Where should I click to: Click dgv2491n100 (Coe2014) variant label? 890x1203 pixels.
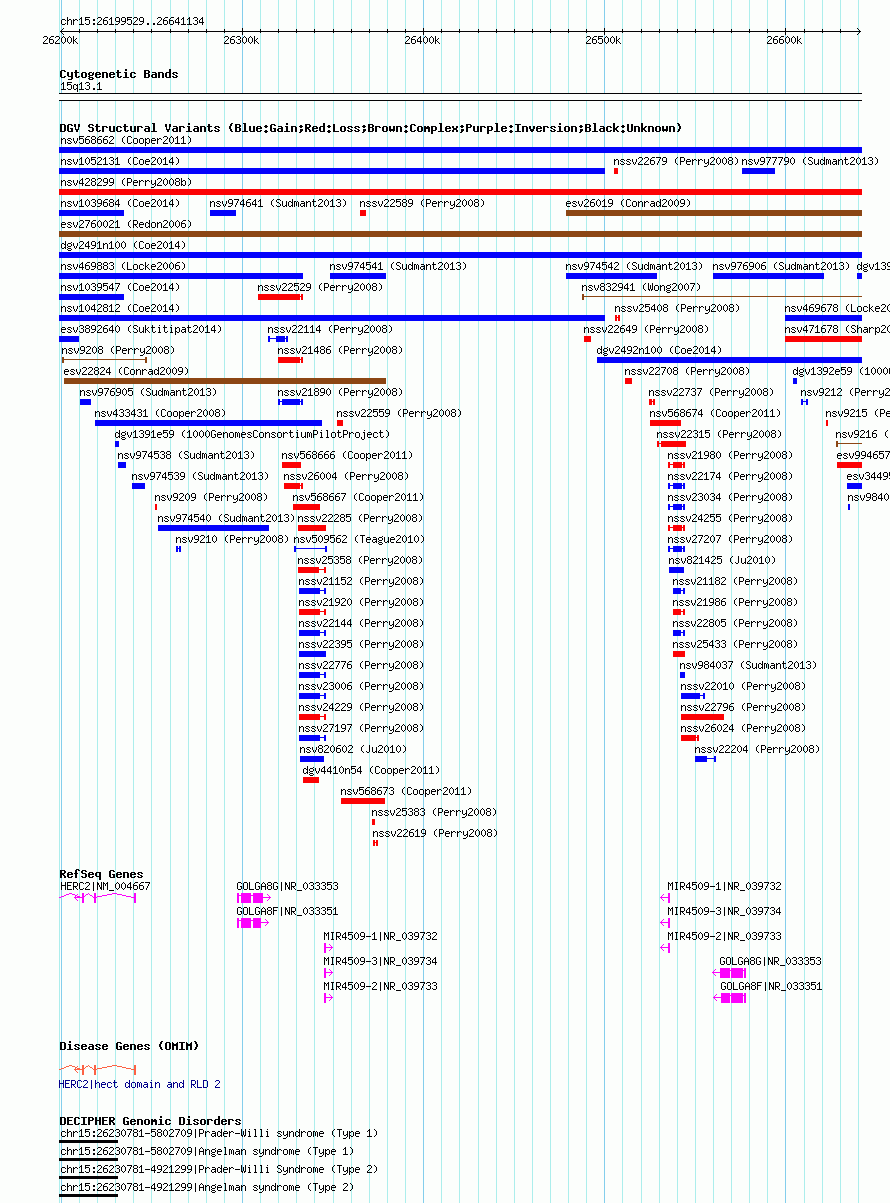pyautogui.click(x=123, y=245)
